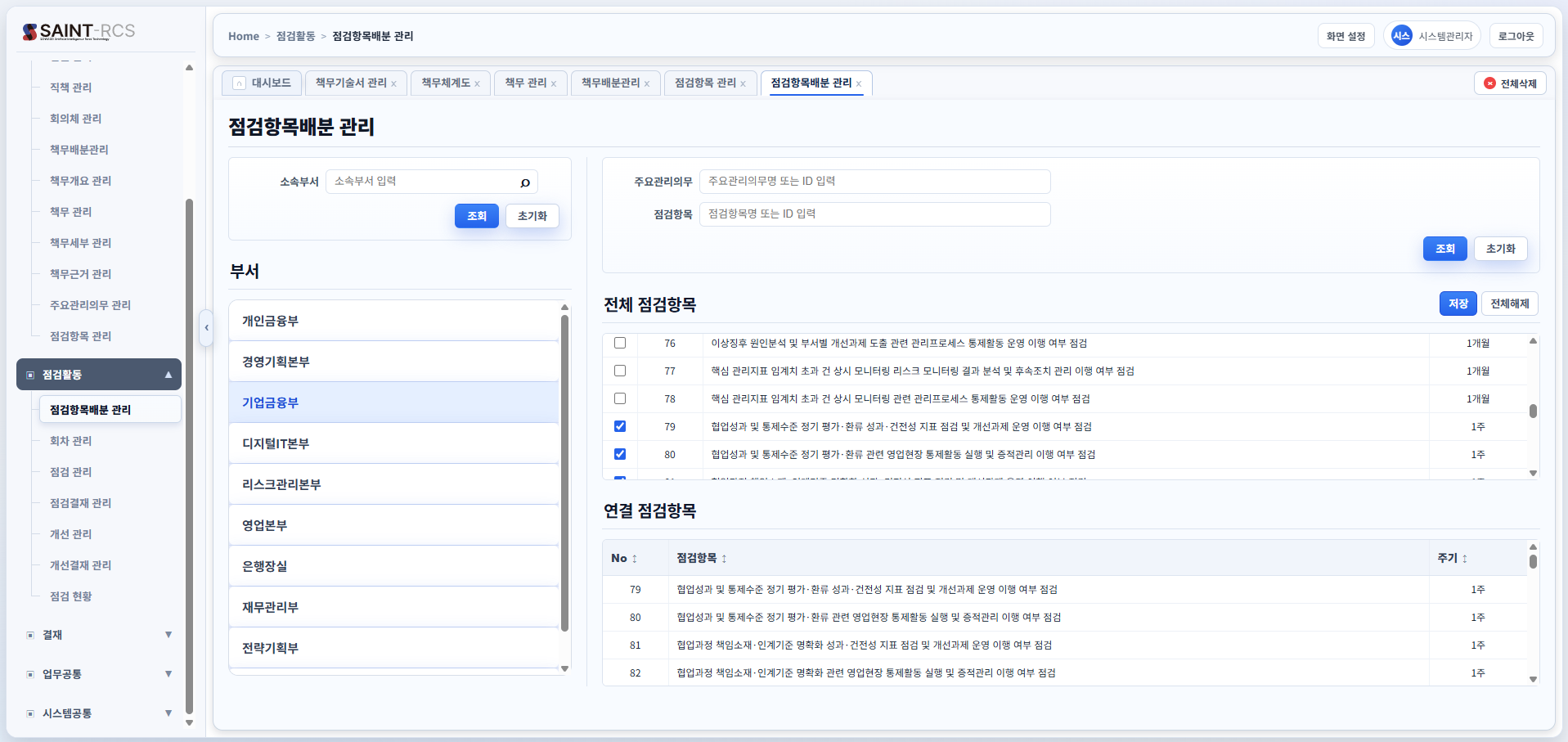The height and width of the screenshot is (742, 1568).
Task: Click the SAINT-RCS logo
Action: (x=79, y=32)
